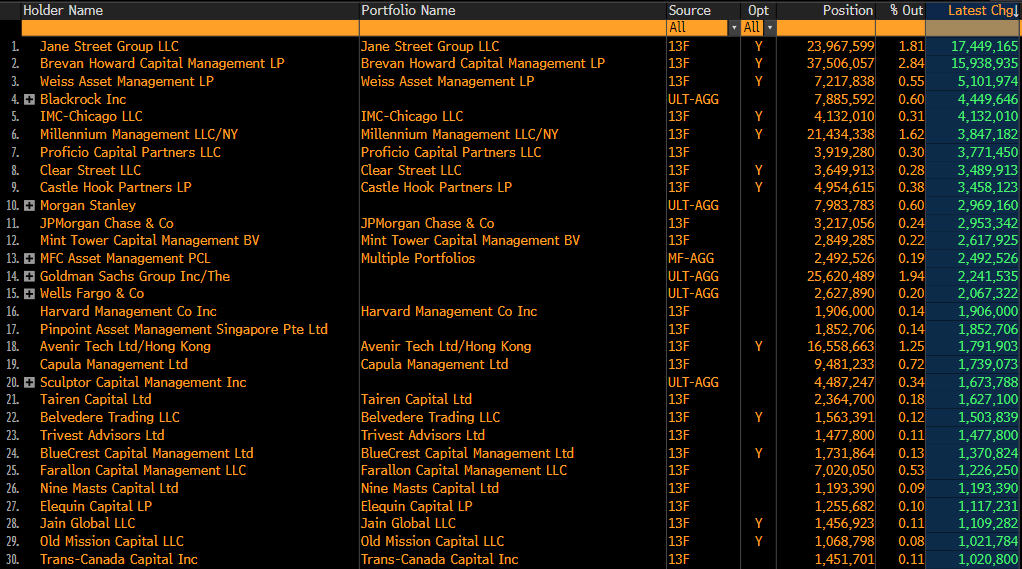The height and width of the screenshot is (569, 1022).
Task: Click the MF-AGG source cell
Action: (x=691, y=259)
